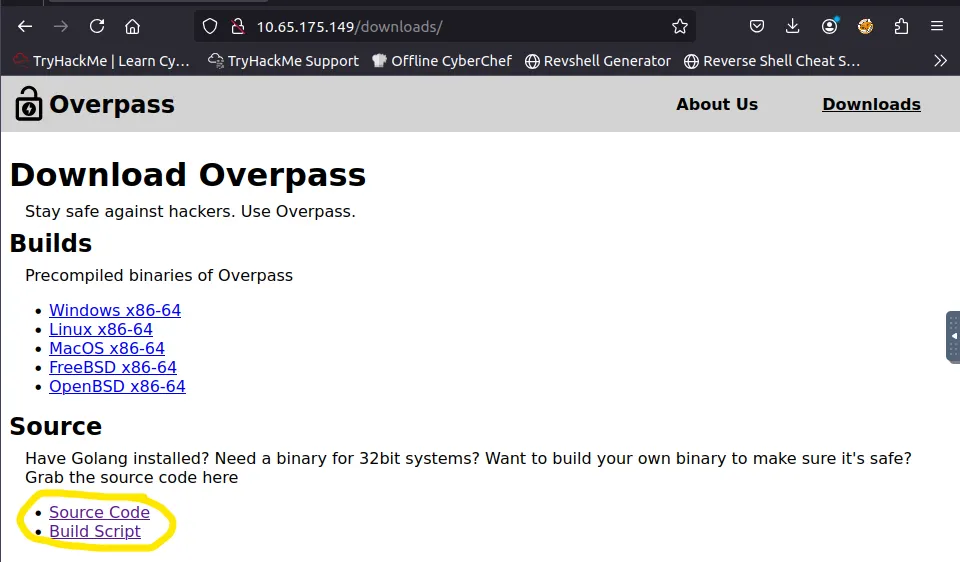The width and height of the screenshot is (960, 562).
Task: Expand the sidebar handle on right edge
Action: click(x=953, y=336)
